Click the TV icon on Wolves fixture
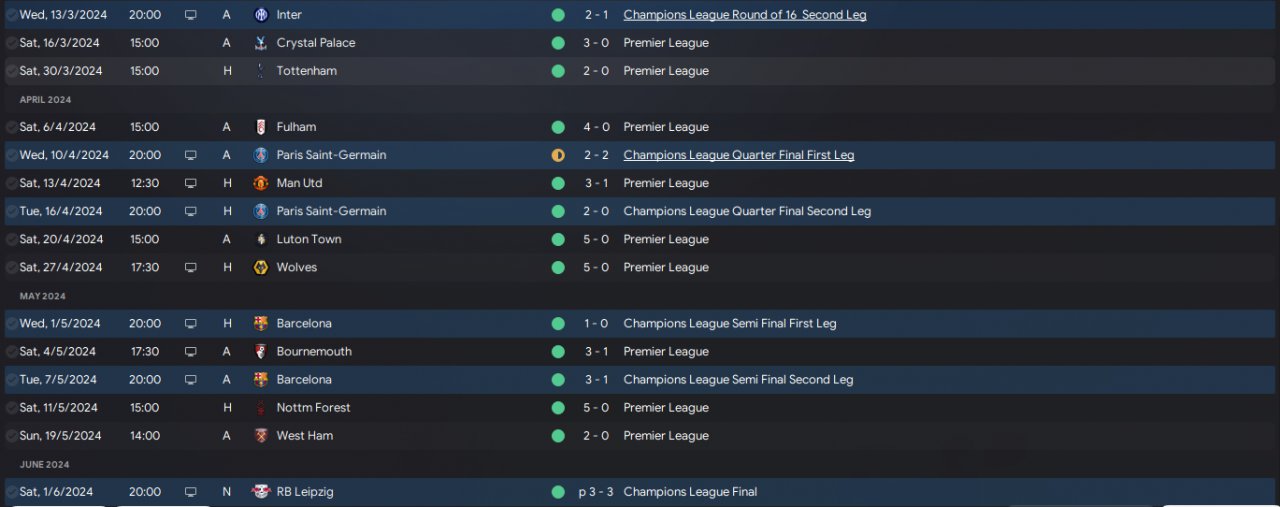This screenshot has width=1280, height=507. click(x=191, y=267)
